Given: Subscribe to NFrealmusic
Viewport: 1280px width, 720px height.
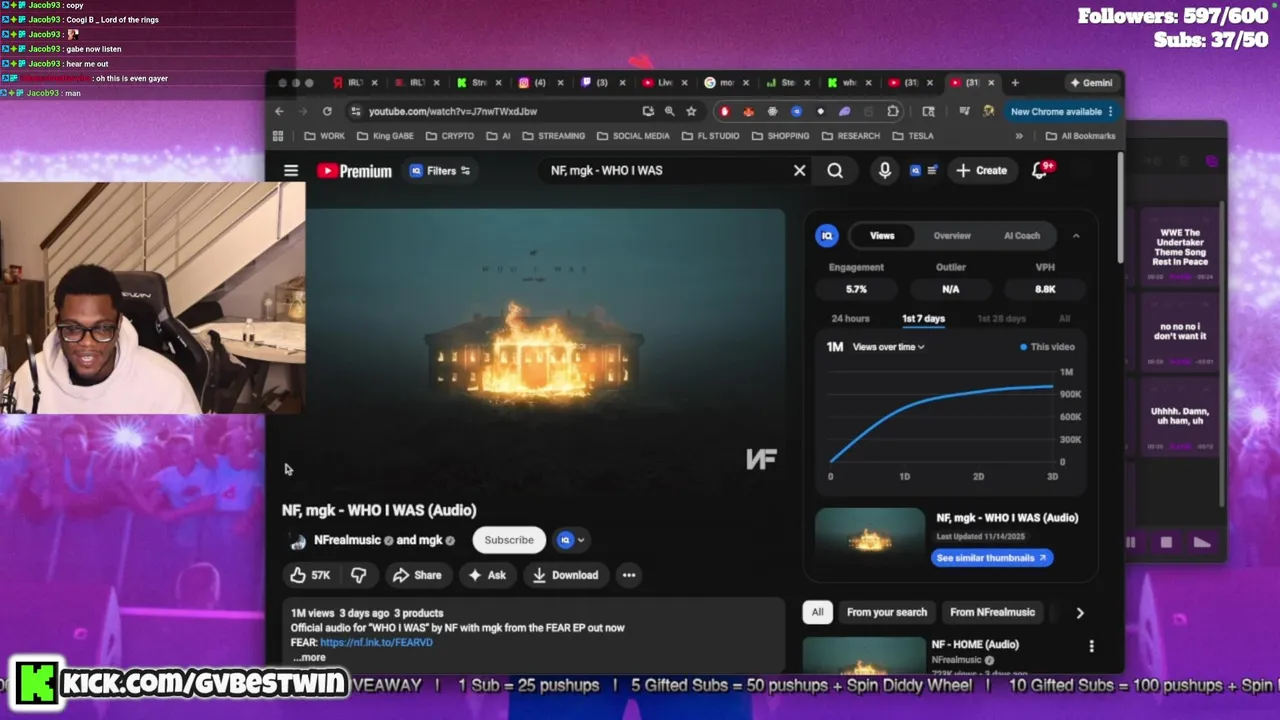Looking at the screenshot, I should (x=509, y=540).
